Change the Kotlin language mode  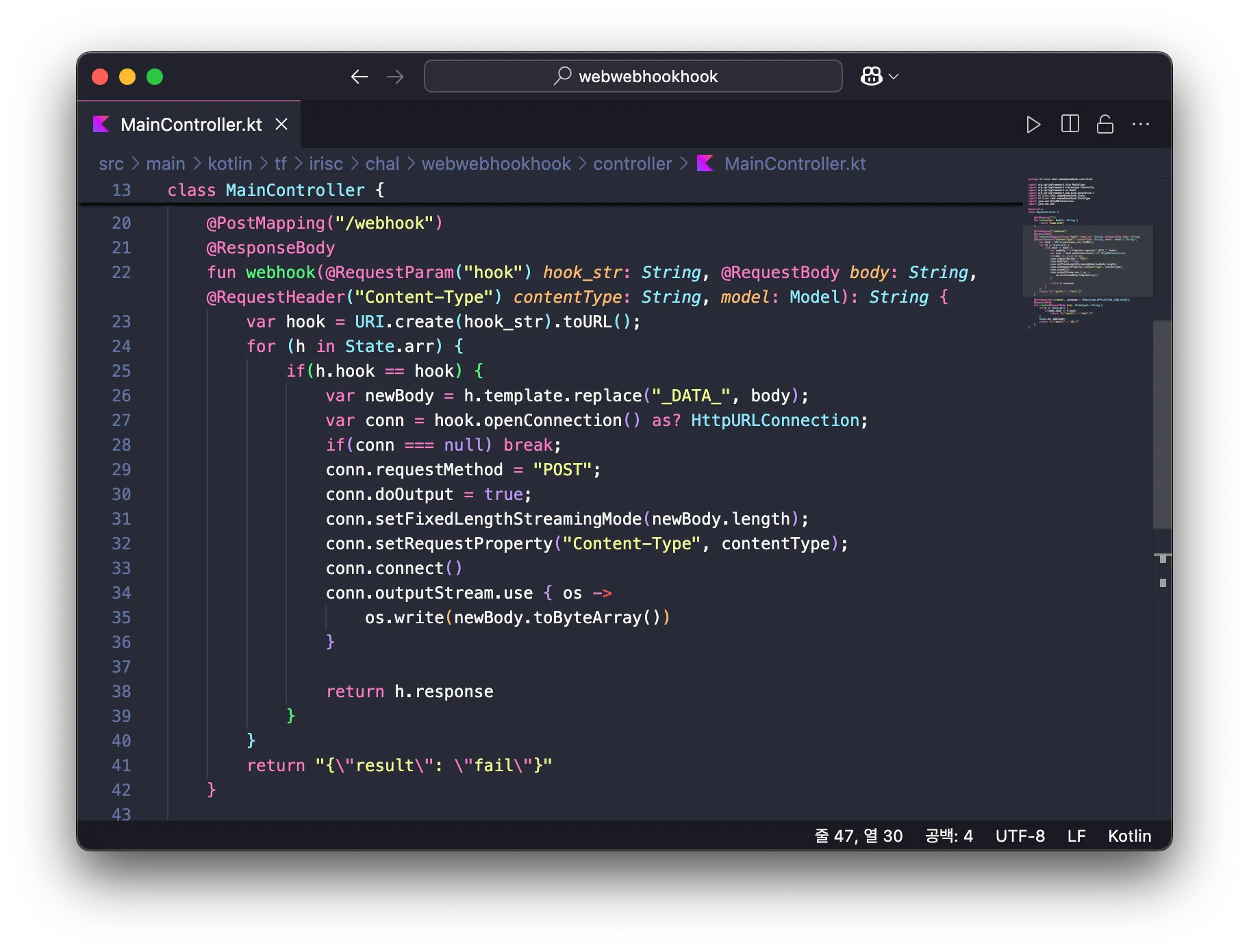[1129, 836]
